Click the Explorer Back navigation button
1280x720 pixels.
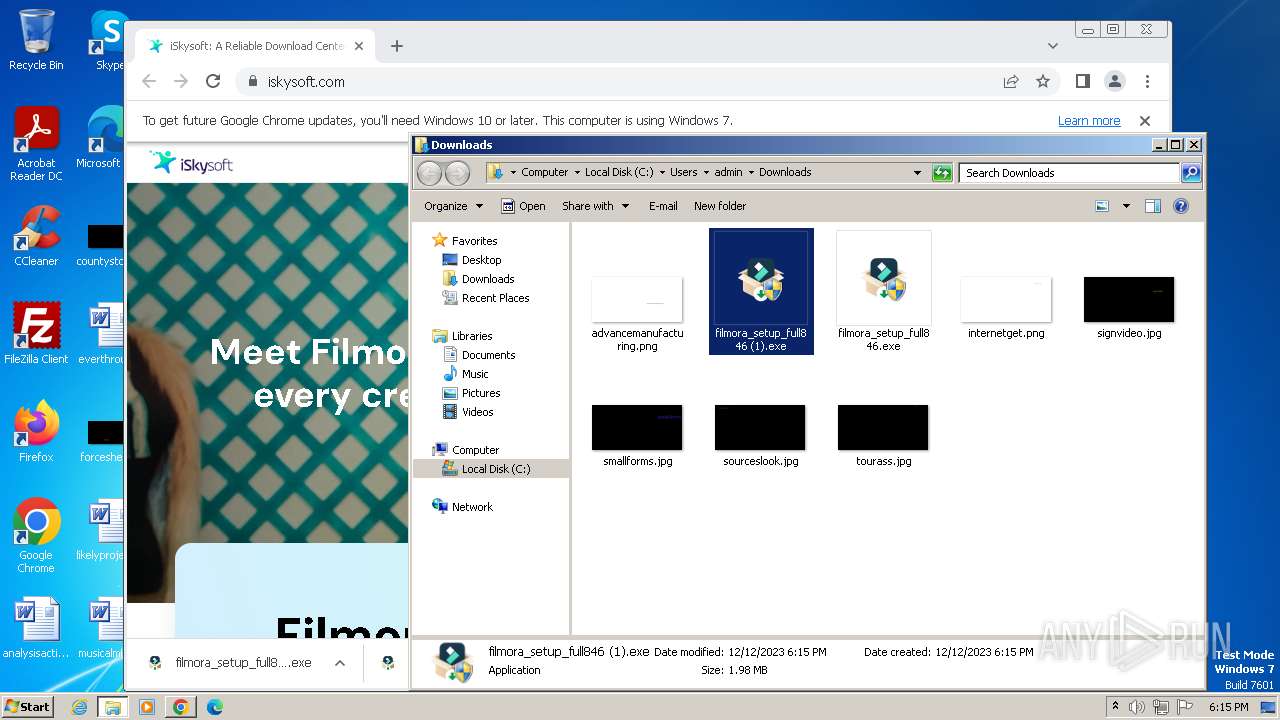pos(429,173)
